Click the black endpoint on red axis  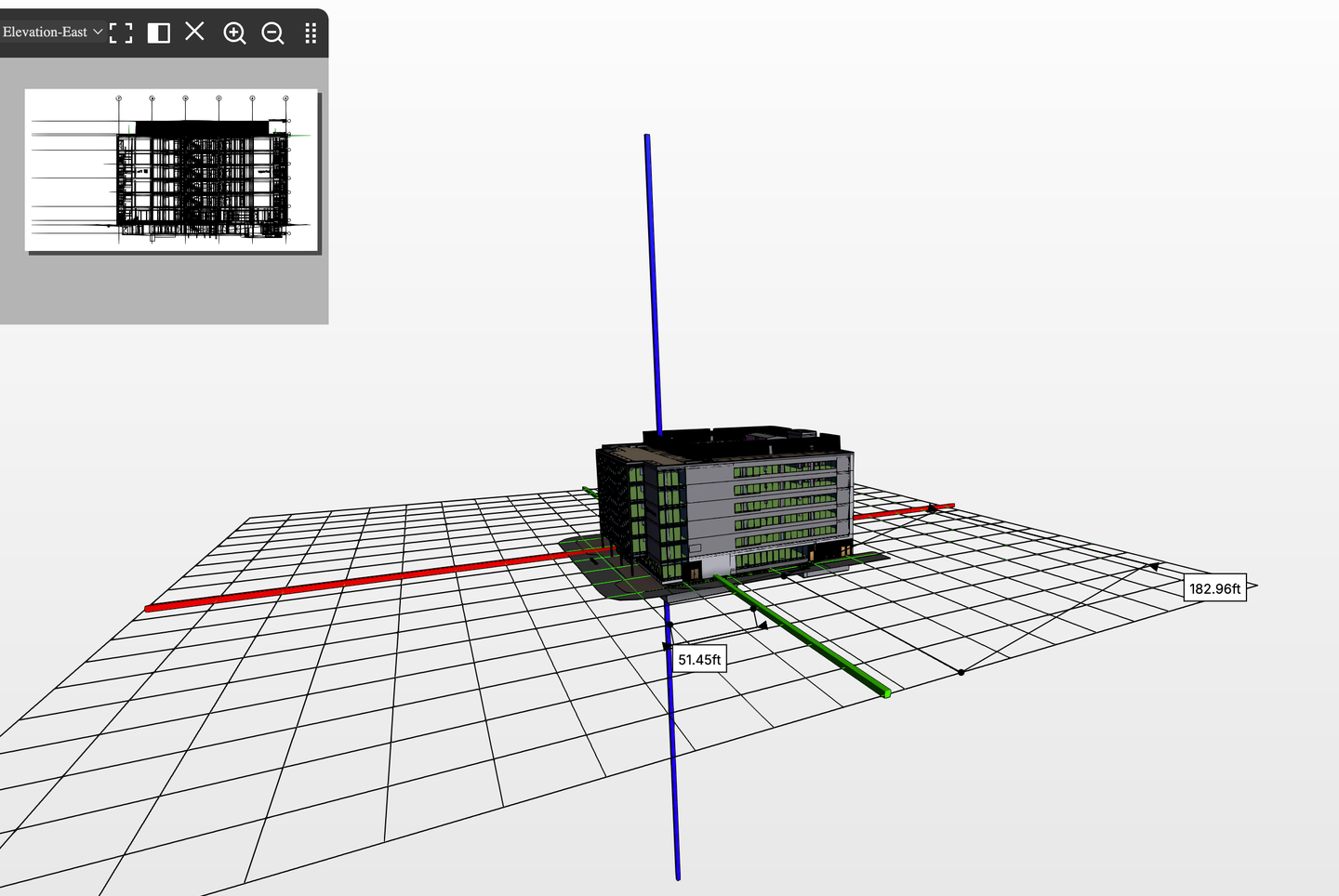pyautogui.click(x=932, y=508)
